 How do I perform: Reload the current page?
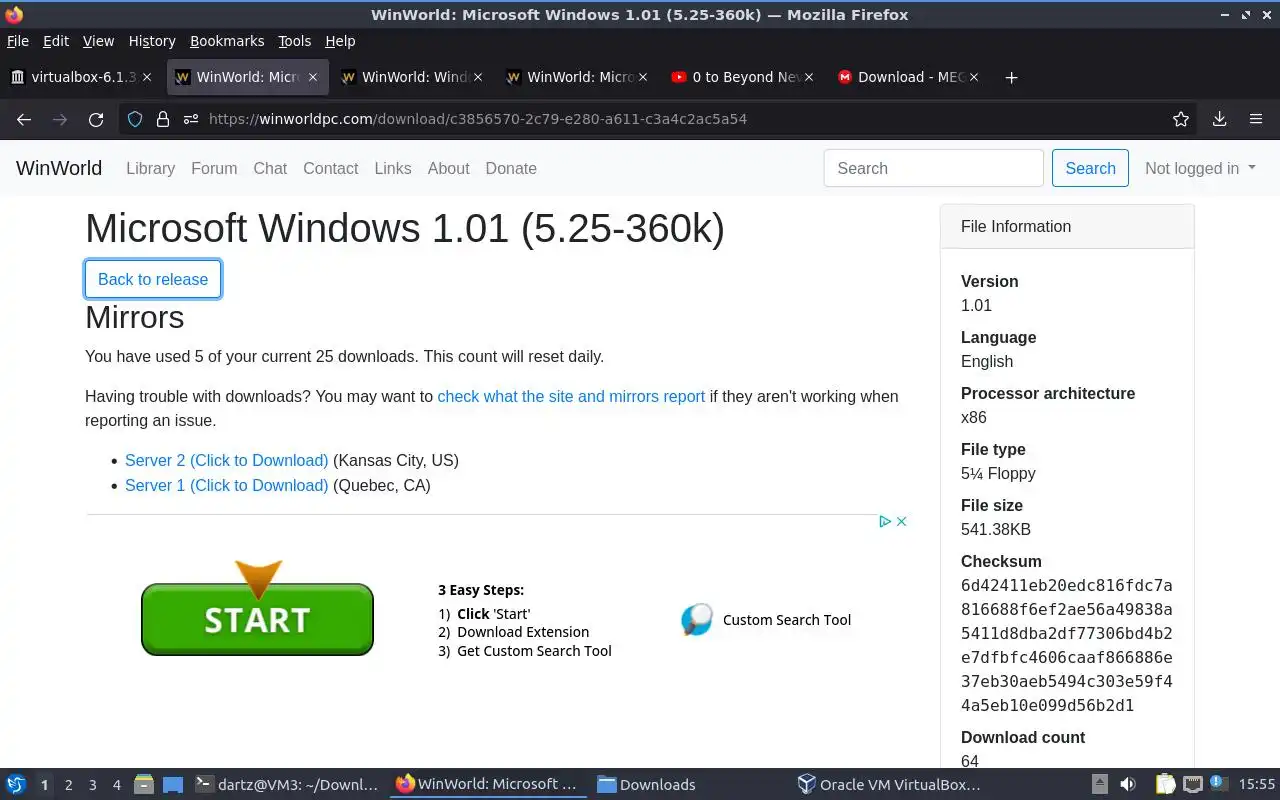click(x=96, y=119)
